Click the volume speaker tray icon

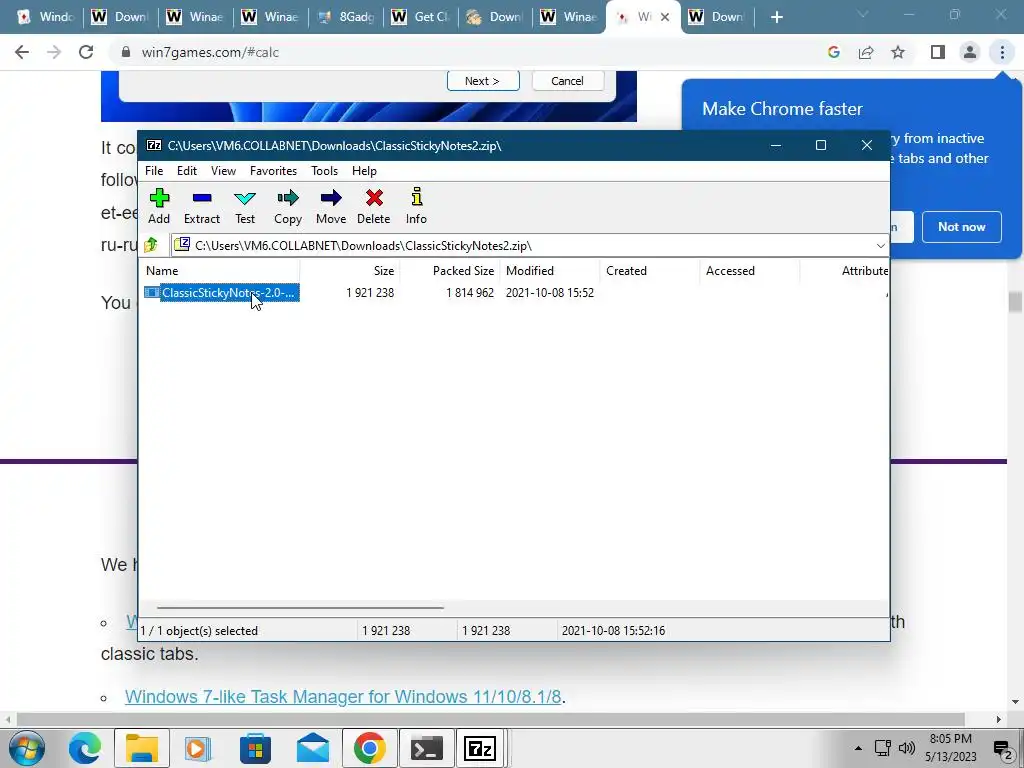click(906, 748)
